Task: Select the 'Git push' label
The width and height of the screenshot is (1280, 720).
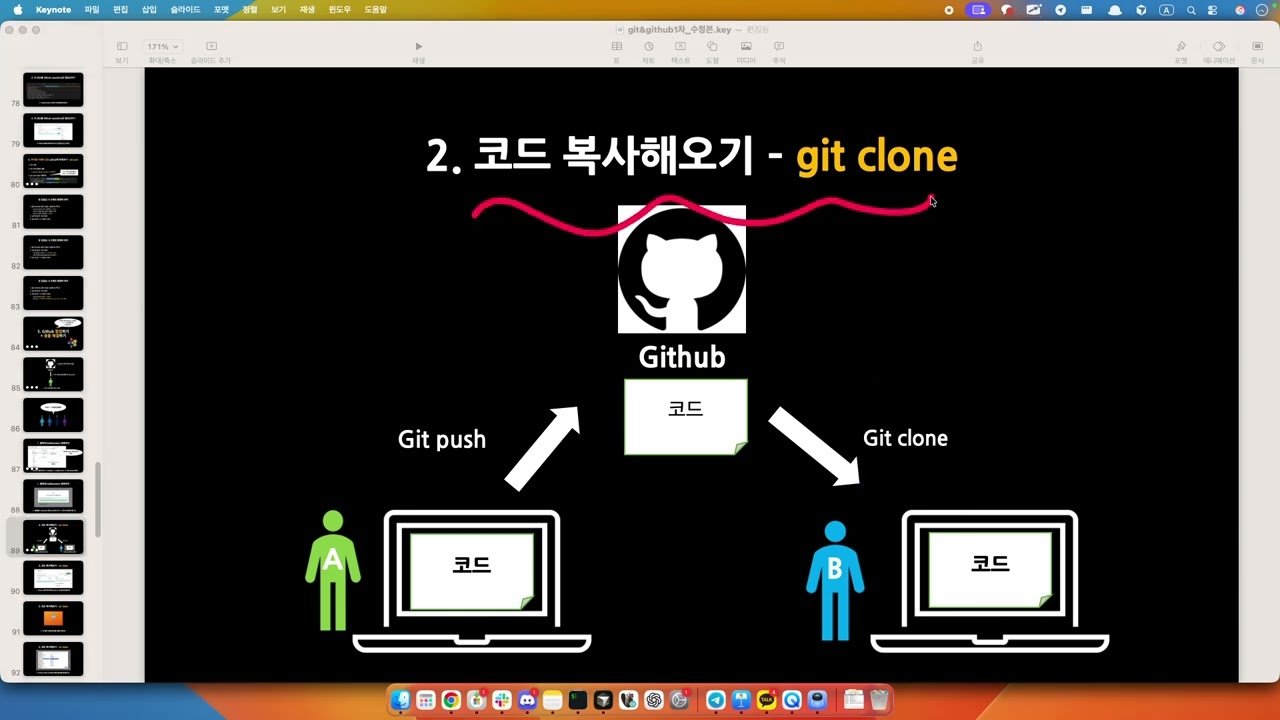Action: [442, 439]
